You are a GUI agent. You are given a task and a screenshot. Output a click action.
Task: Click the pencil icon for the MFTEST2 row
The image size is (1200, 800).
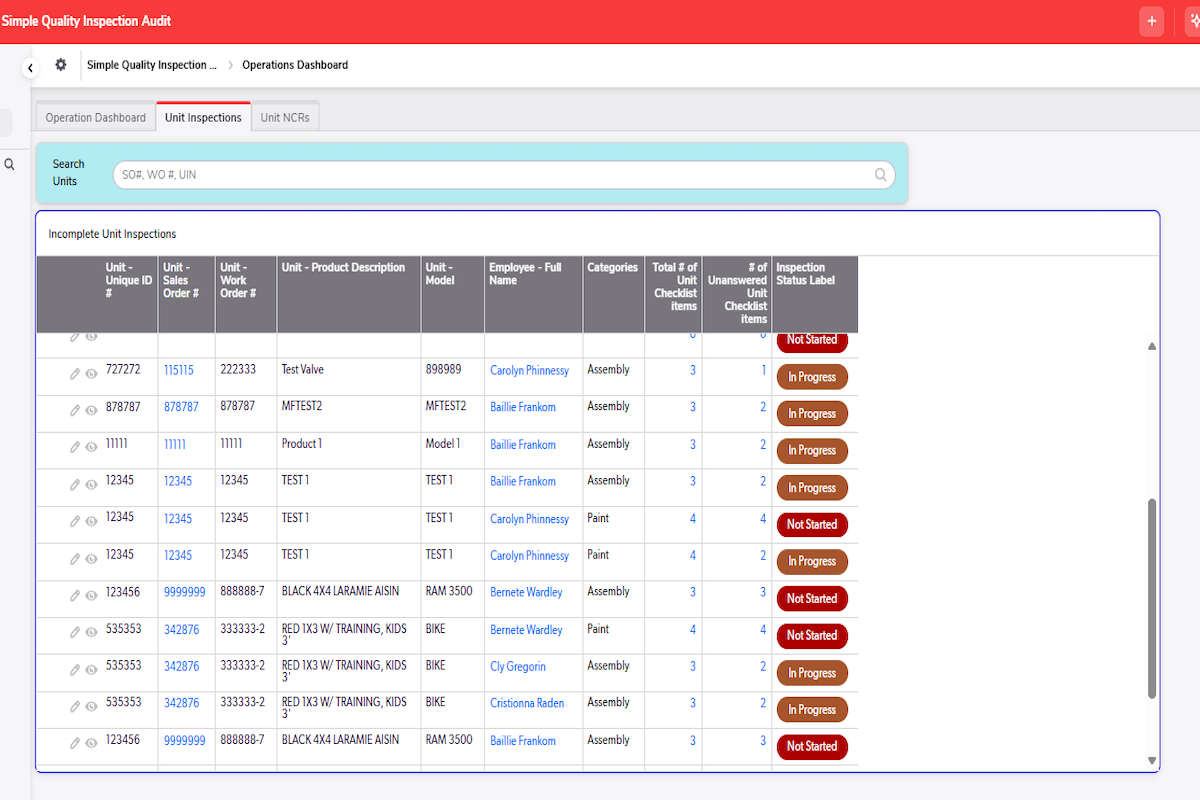point(75,410)
